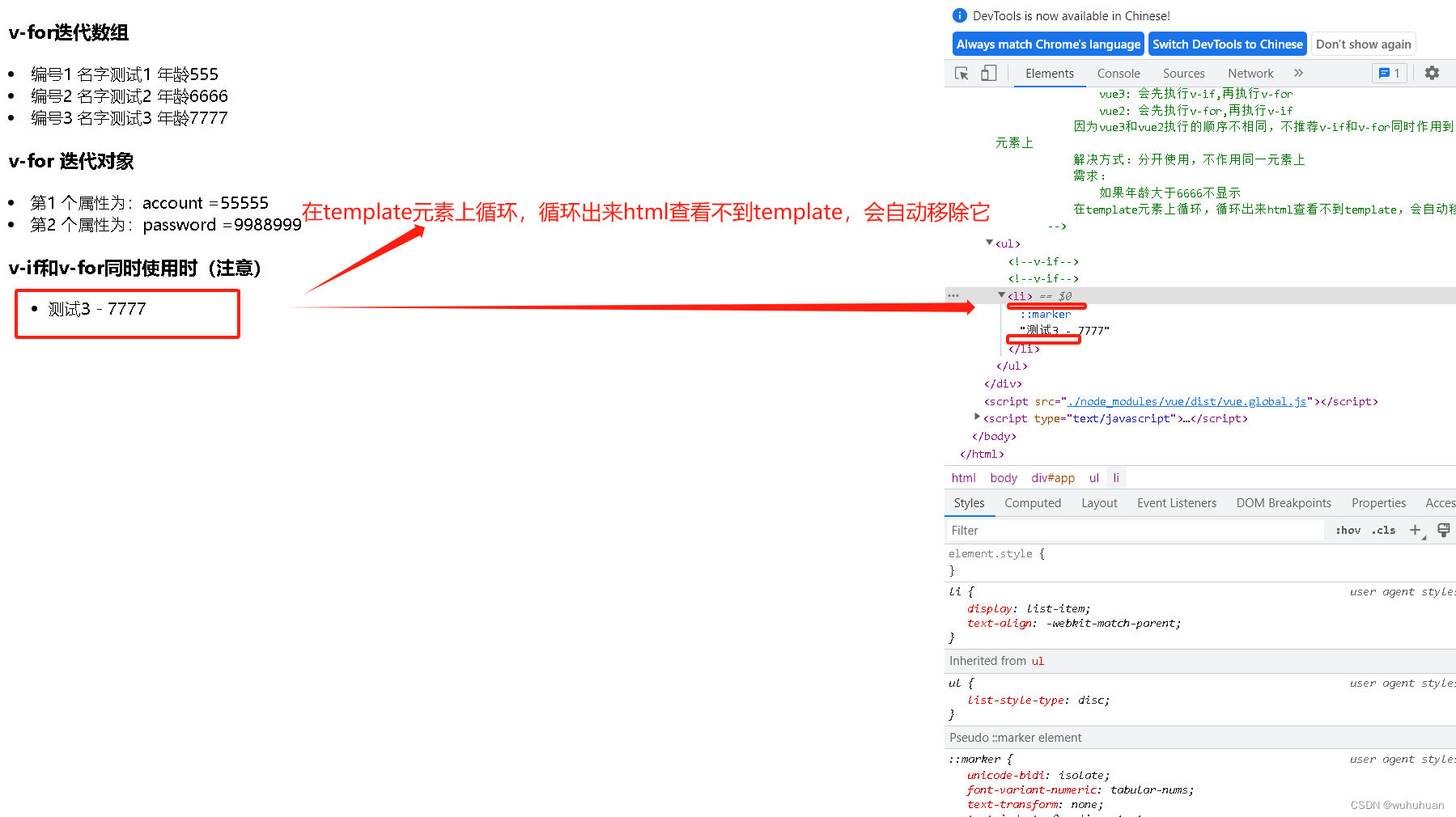
Task: Select the closing </div> tag row
Action: coord(1003,383)
